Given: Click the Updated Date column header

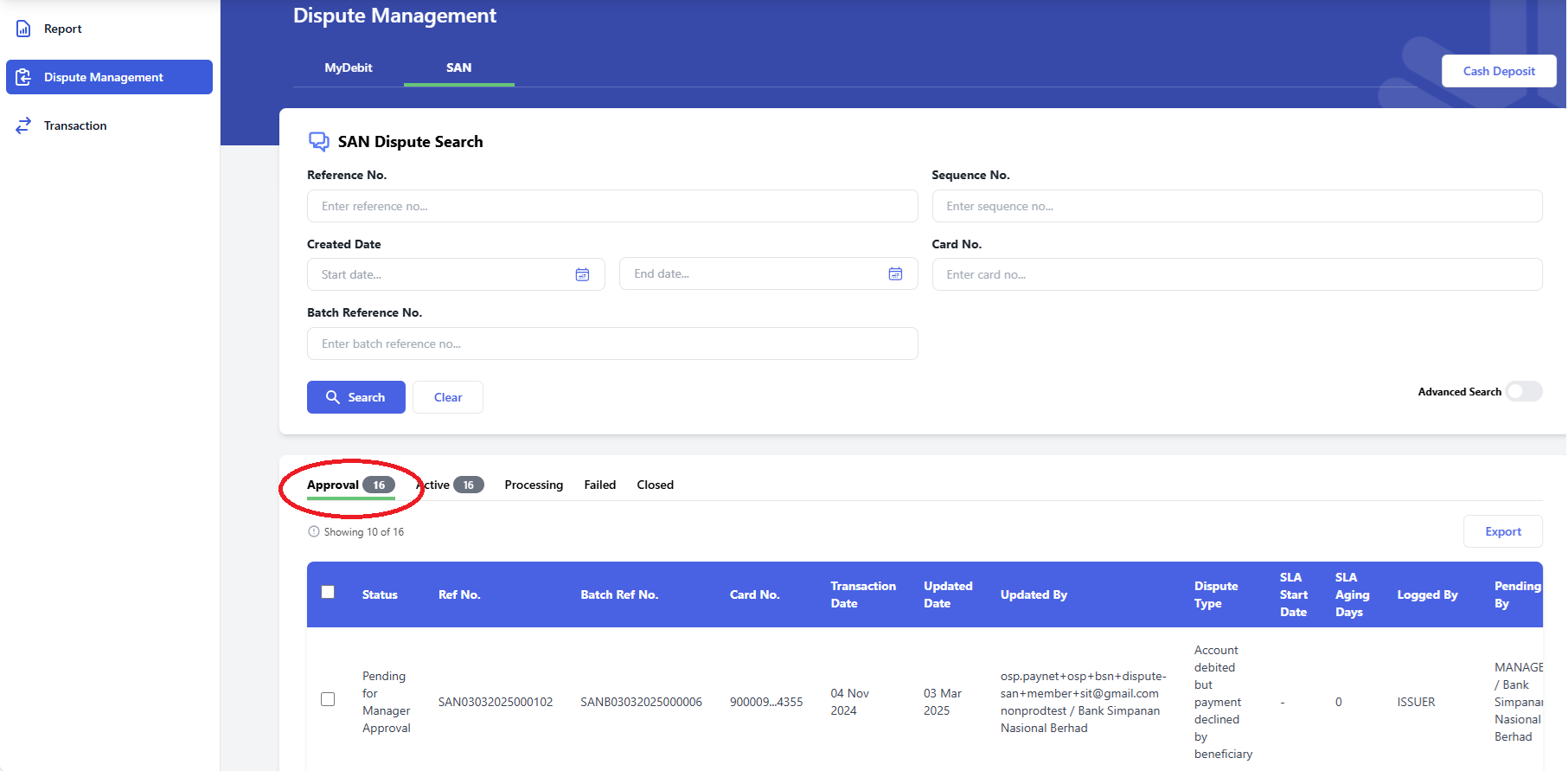Looking at the screenshot, I should tap(948, 594).
